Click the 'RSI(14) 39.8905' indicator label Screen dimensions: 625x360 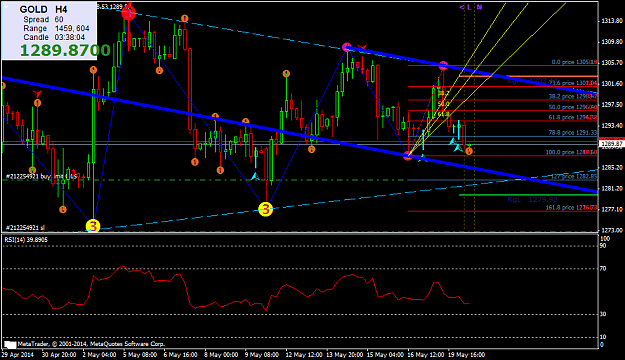point(26,240)
